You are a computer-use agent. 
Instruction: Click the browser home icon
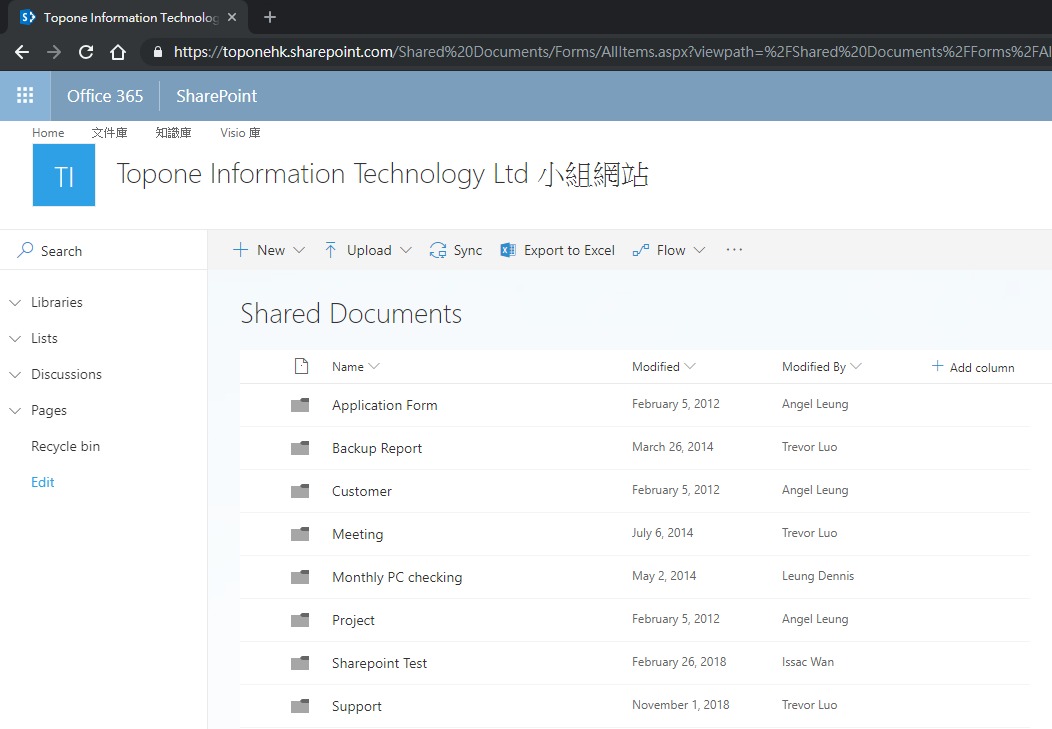coord(118,52)
